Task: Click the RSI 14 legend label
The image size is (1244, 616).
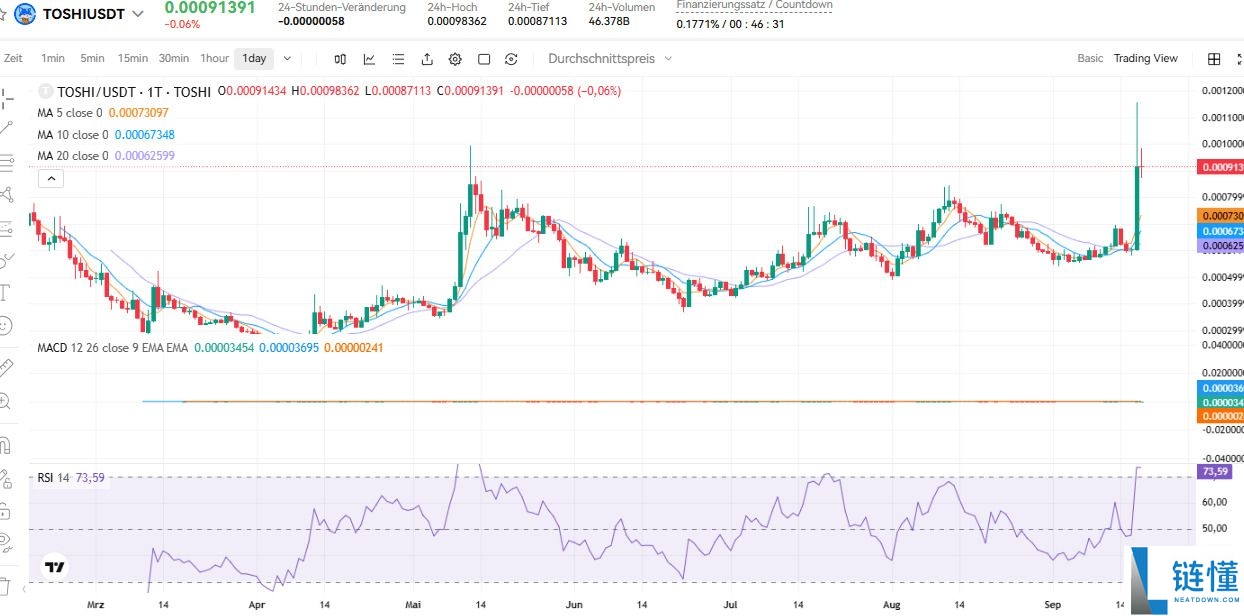Action: click(70, 477)
